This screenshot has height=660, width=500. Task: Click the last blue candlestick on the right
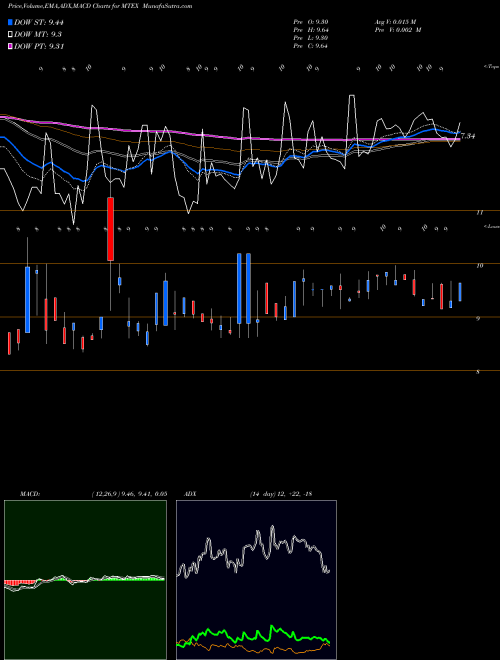click(x=460, y=292)
